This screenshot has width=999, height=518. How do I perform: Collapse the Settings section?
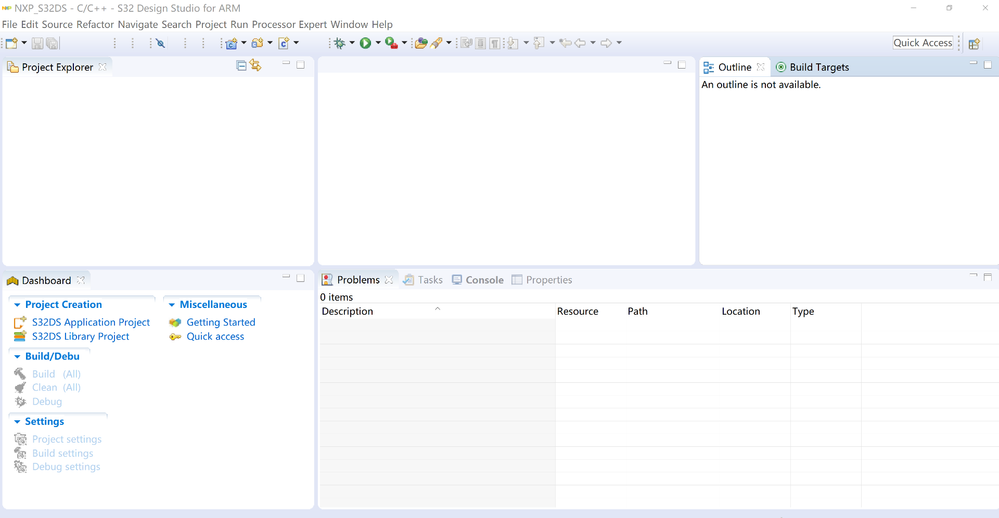(17, 421)
